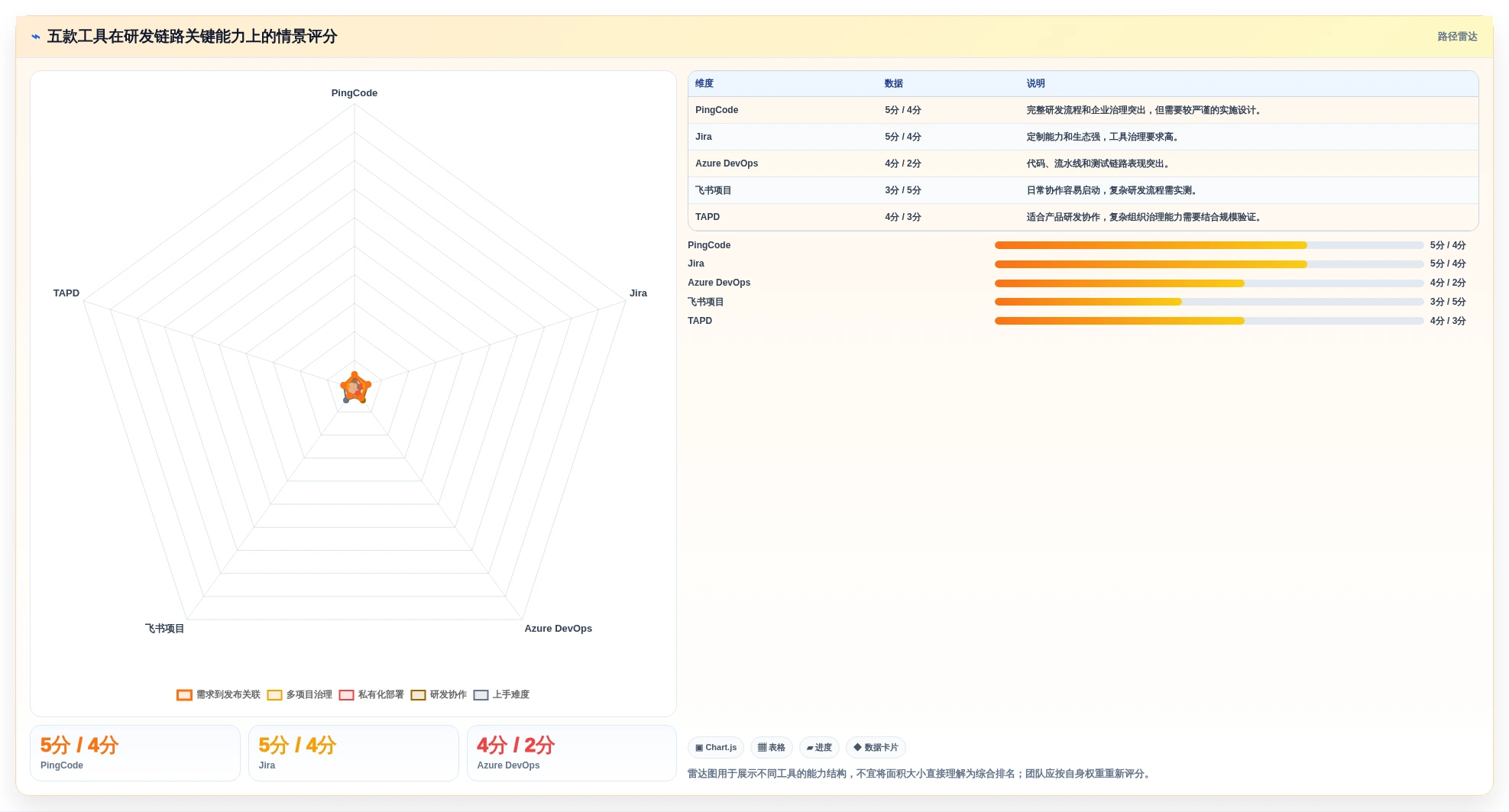The image size is (1509, 812).
Task: Toggle the 需求到发布关联 legend swatch
Action: [184, 695]
